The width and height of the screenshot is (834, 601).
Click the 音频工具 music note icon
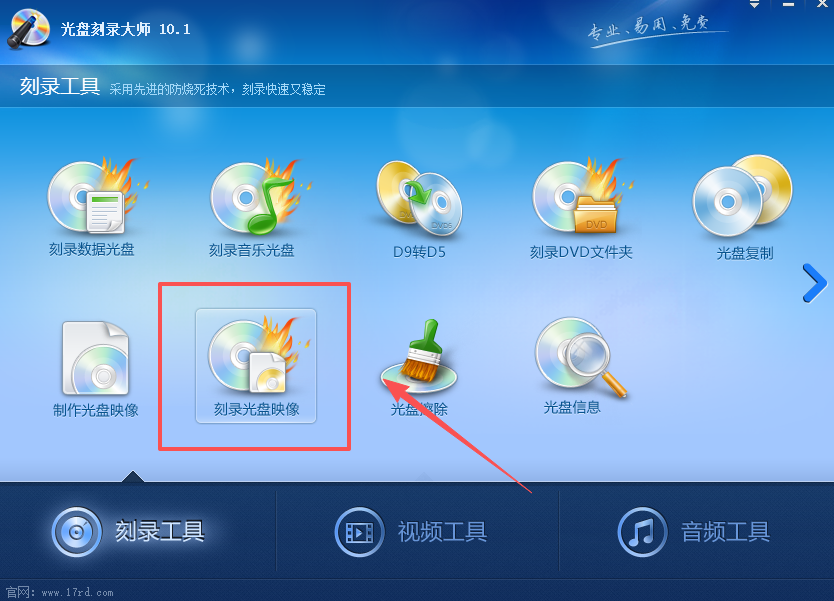[642, 531]
